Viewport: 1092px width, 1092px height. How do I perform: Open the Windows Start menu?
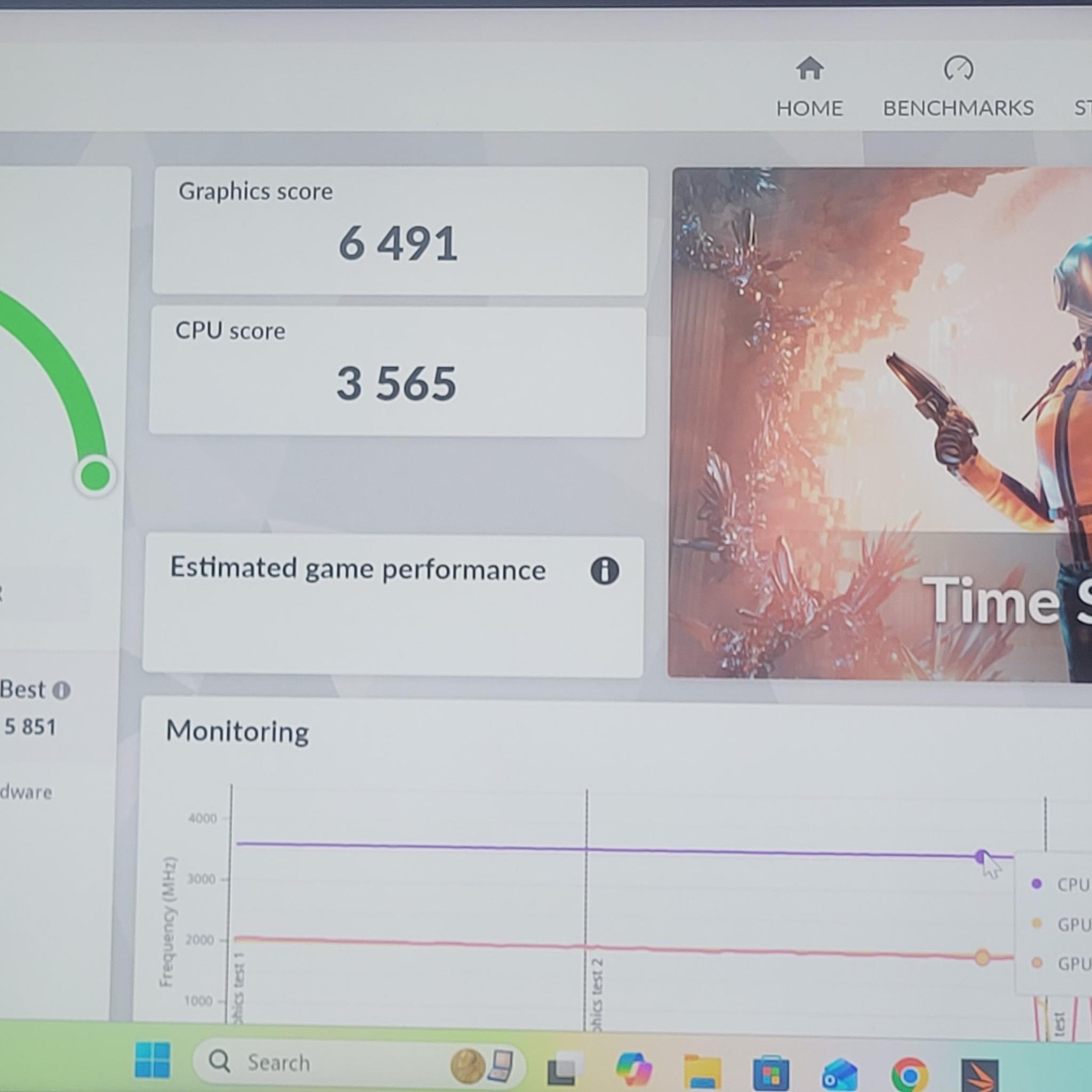pos(152,1059)
